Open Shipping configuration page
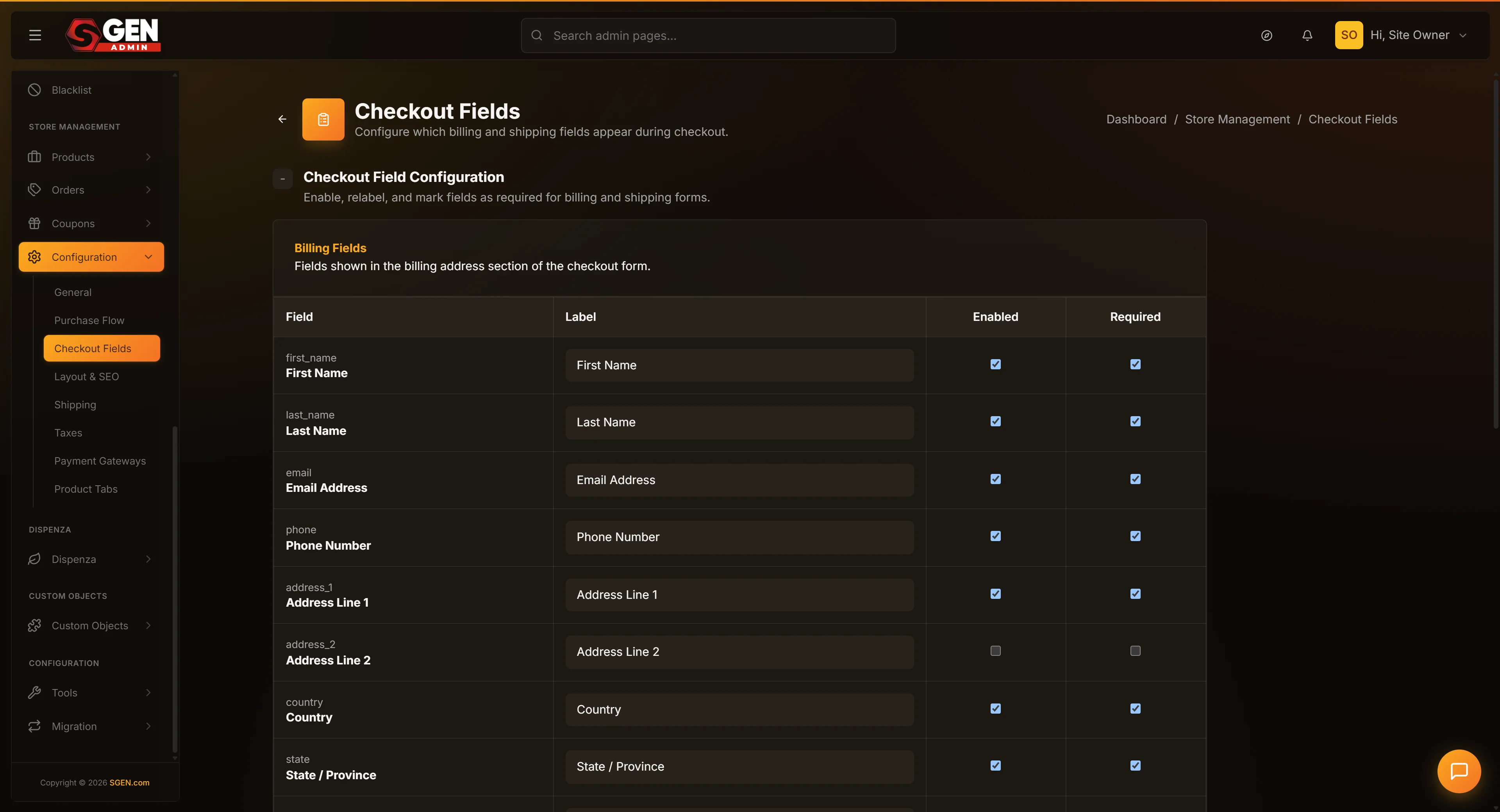 (x=75, y=404)
